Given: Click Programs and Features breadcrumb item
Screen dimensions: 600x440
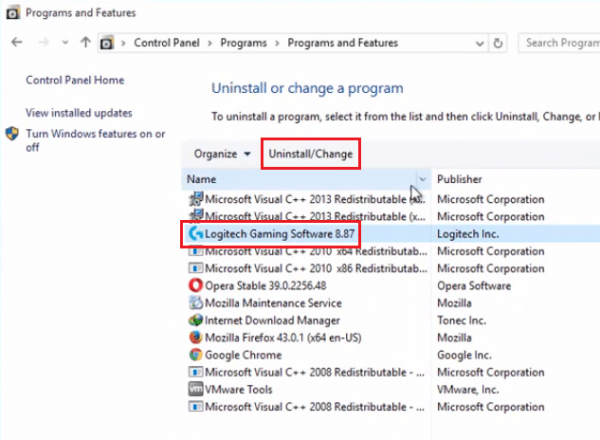Looking at the screenshot, I should pos(342,43).
